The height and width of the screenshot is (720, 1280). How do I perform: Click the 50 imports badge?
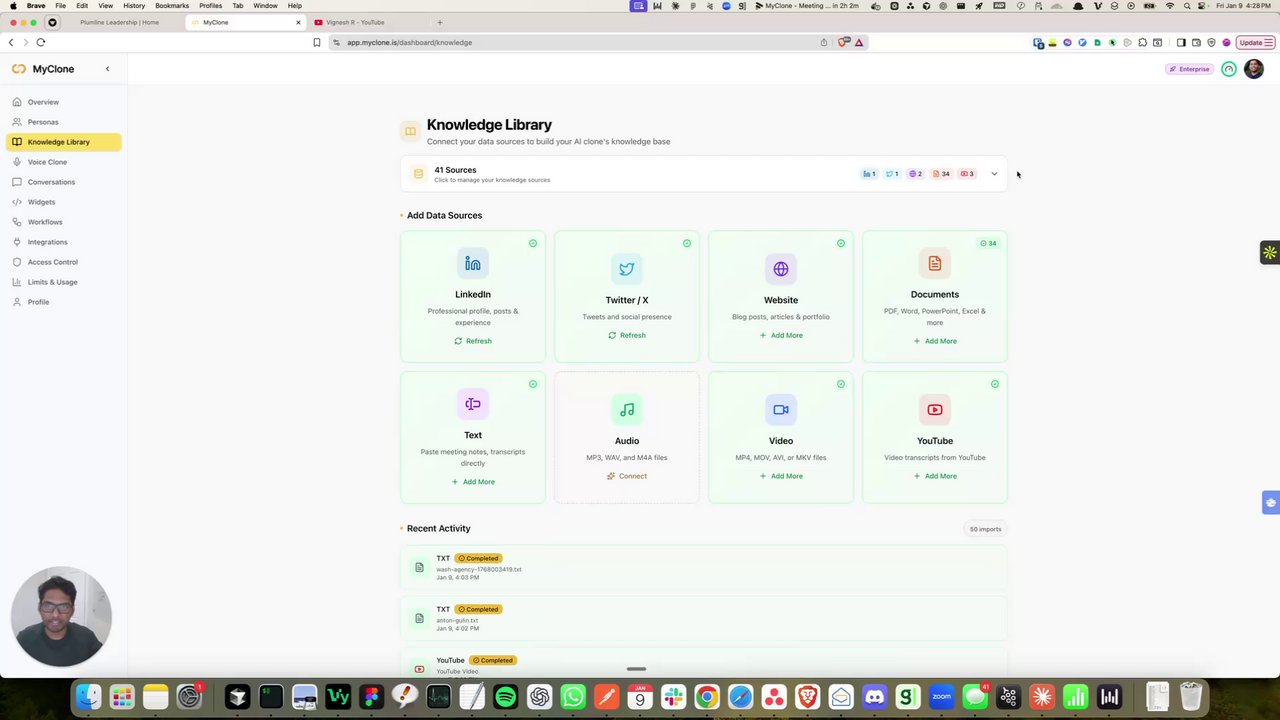click(985, 529)
